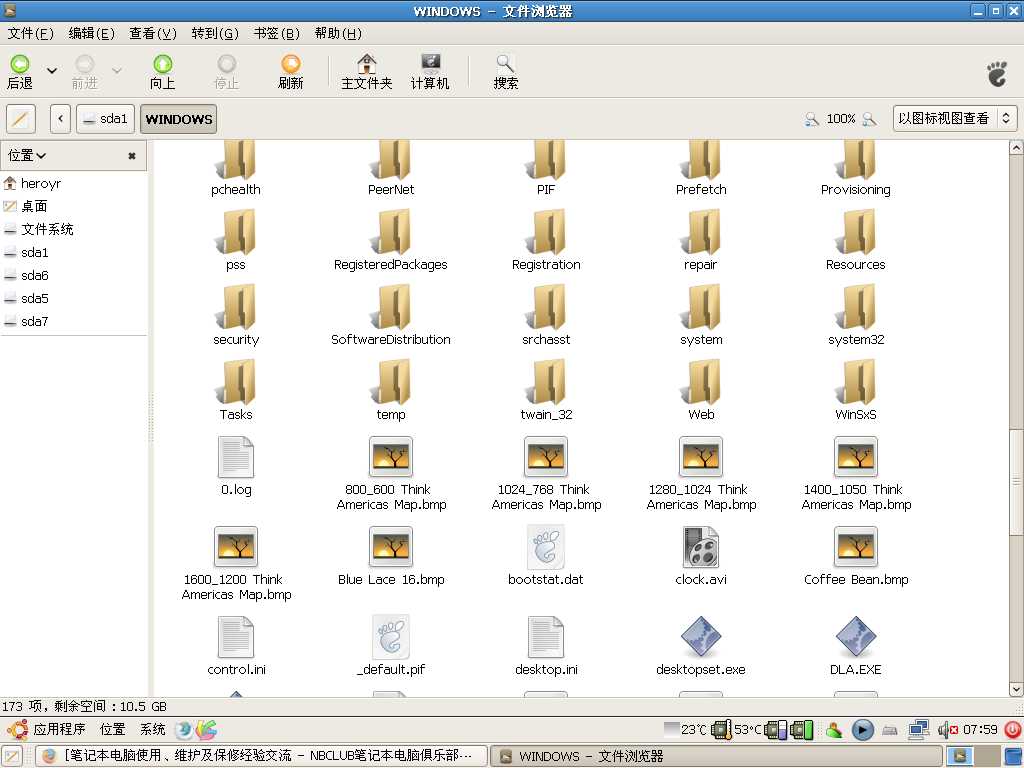Viewport: 1024px width, 768px height.
Task: Open the Edit (编辑) menu
Action: [91, 33]
